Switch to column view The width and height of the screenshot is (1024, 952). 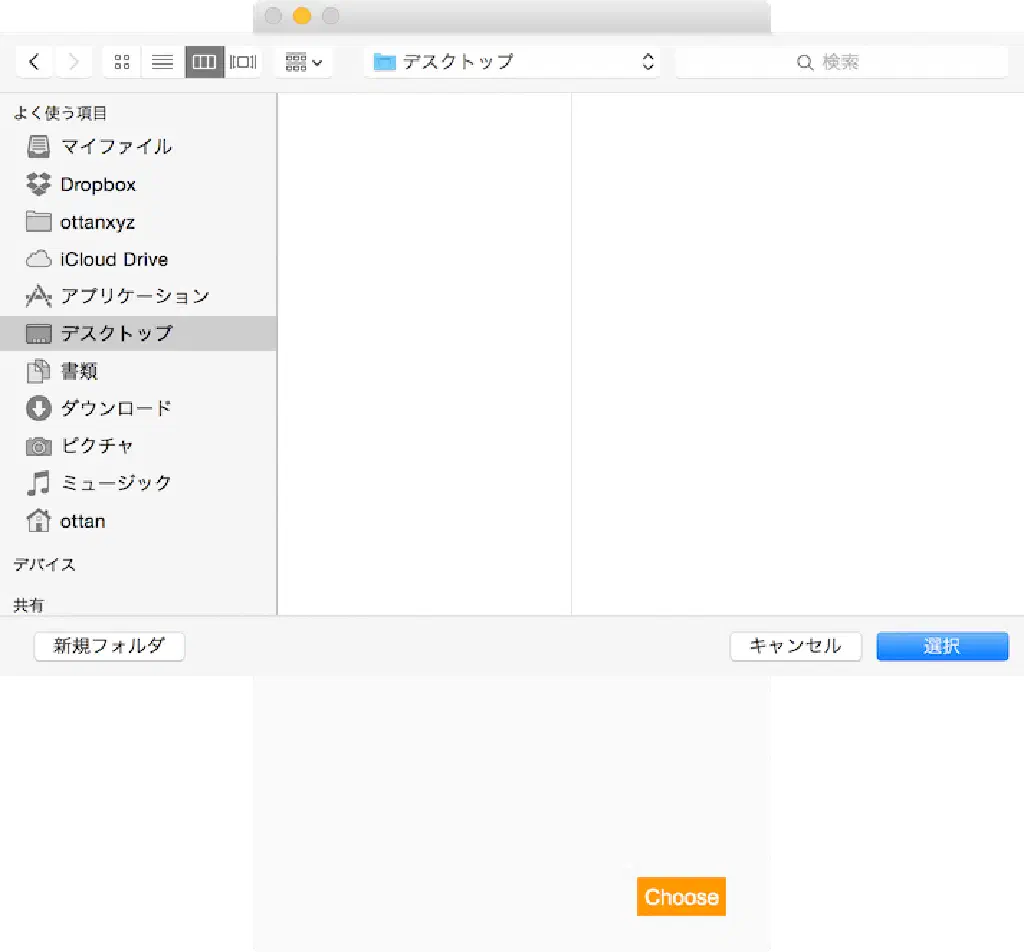(204, 62)
